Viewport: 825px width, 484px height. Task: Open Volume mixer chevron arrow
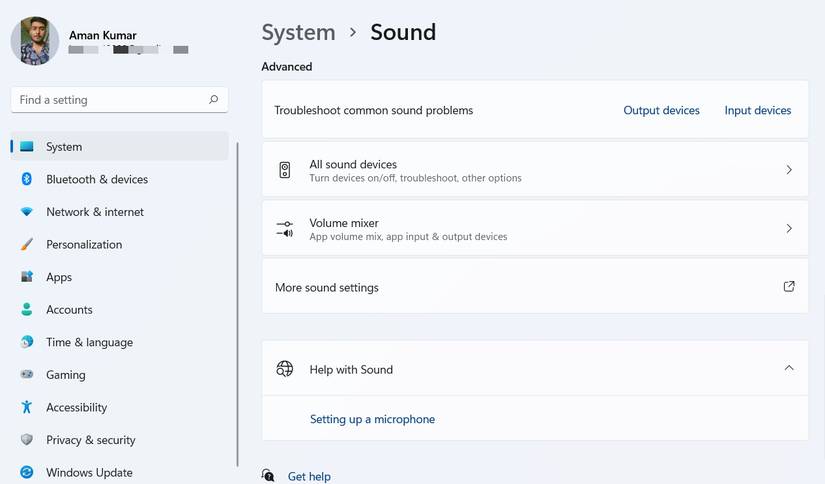click(789, 228)
